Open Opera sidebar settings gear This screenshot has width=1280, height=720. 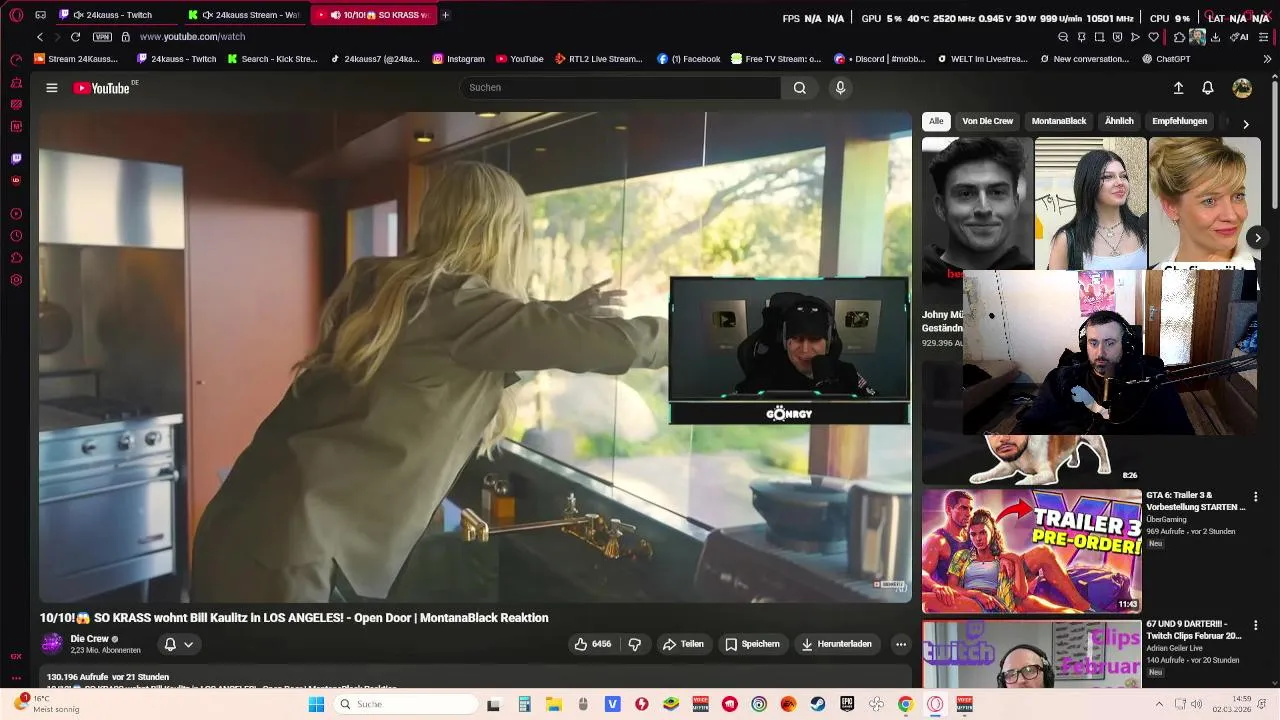[16, 280]
